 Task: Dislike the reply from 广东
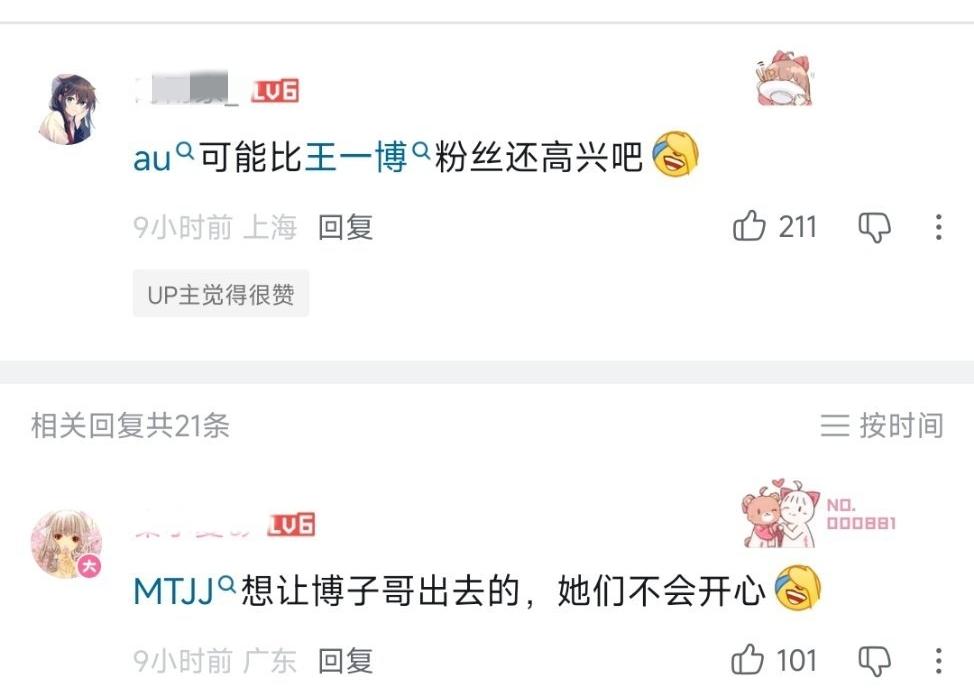click(x=875, y=660)
